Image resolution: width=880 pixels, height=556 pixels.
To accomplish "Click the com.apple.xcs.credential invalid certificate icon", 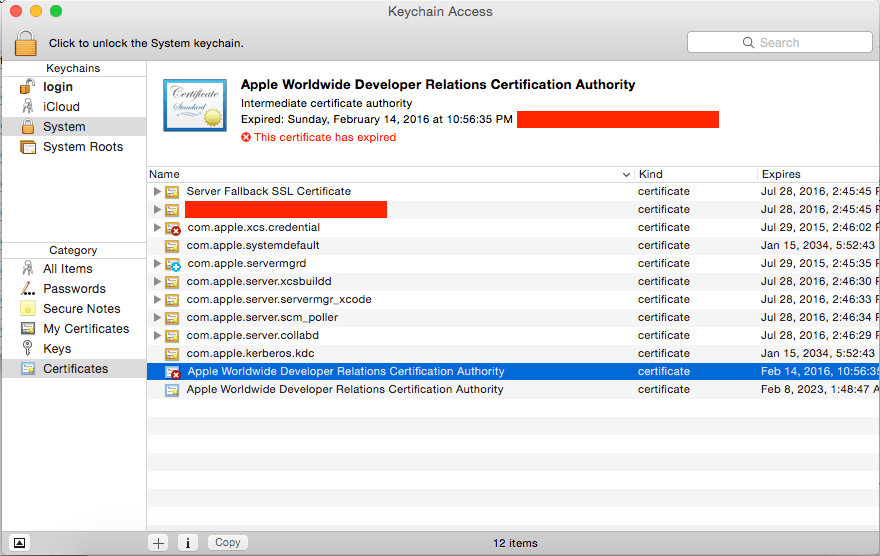I will [172, 228].
